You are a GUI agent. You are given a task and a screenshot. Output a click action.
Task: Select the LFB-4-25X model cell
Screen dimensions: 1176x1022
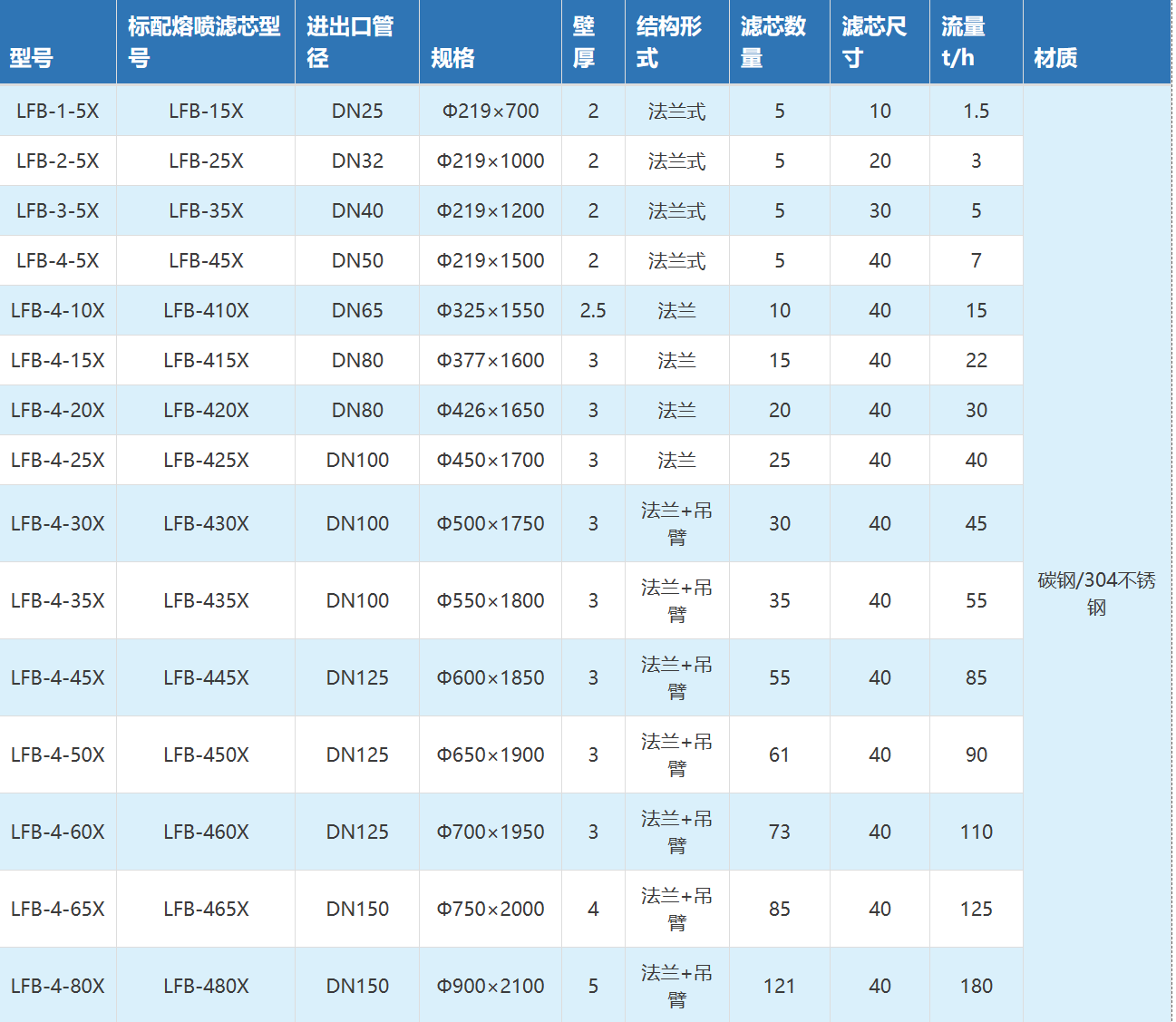tap(58, 460)
